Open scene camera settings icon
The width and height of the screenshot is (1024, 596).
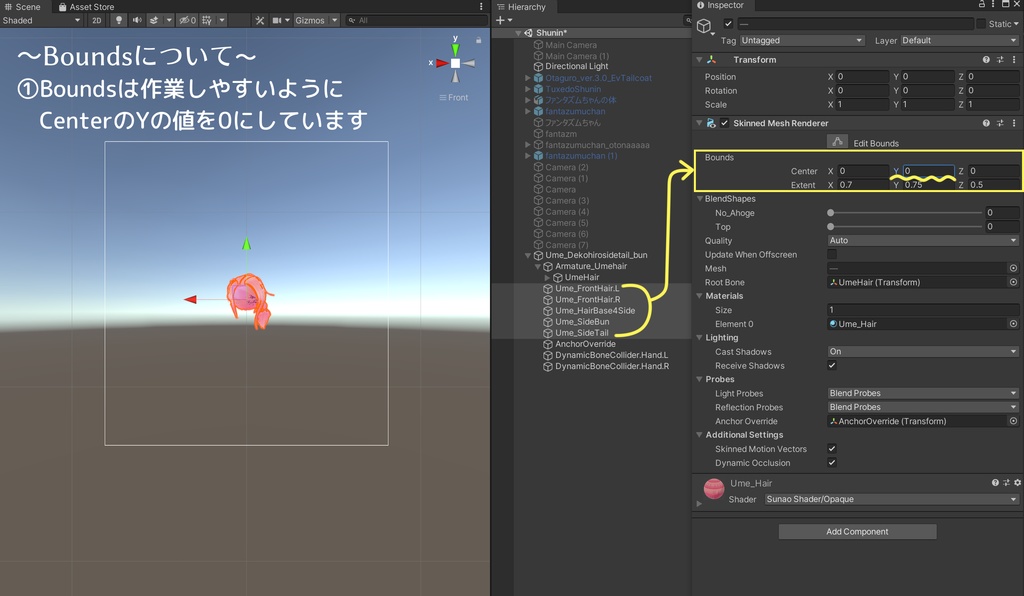point(277,20)
